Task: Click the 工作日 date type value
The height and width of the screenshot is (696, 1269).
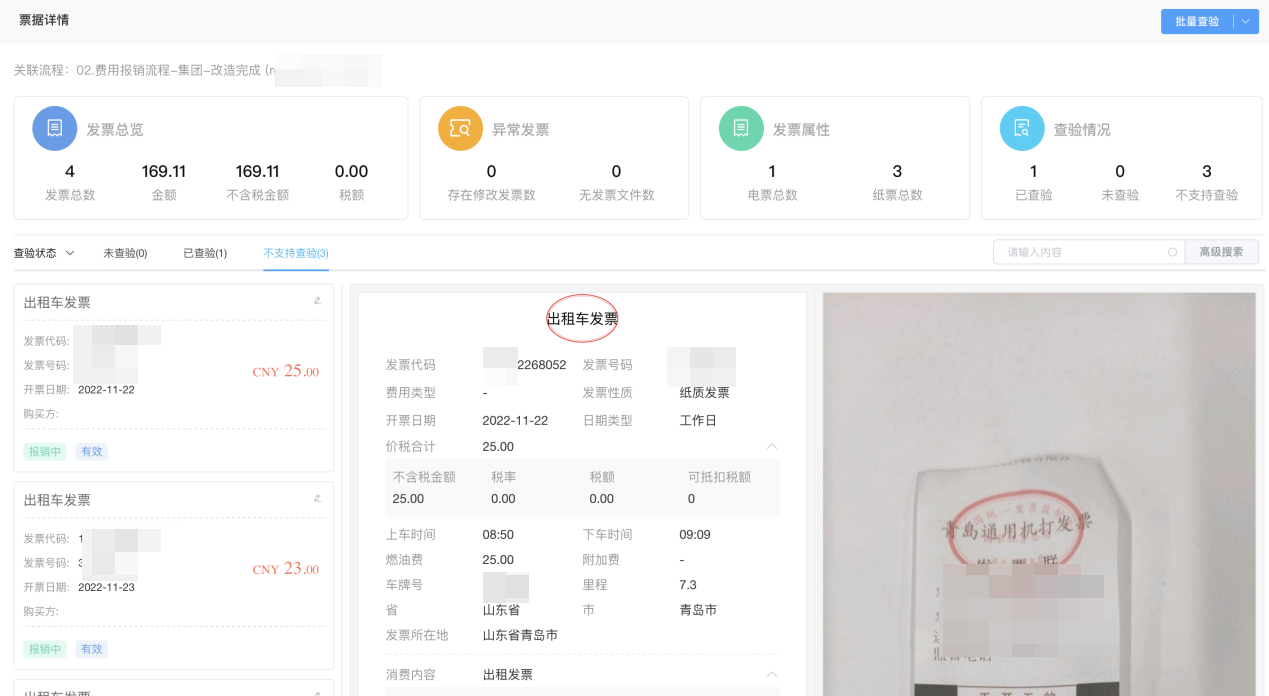Action: point(698,421)
